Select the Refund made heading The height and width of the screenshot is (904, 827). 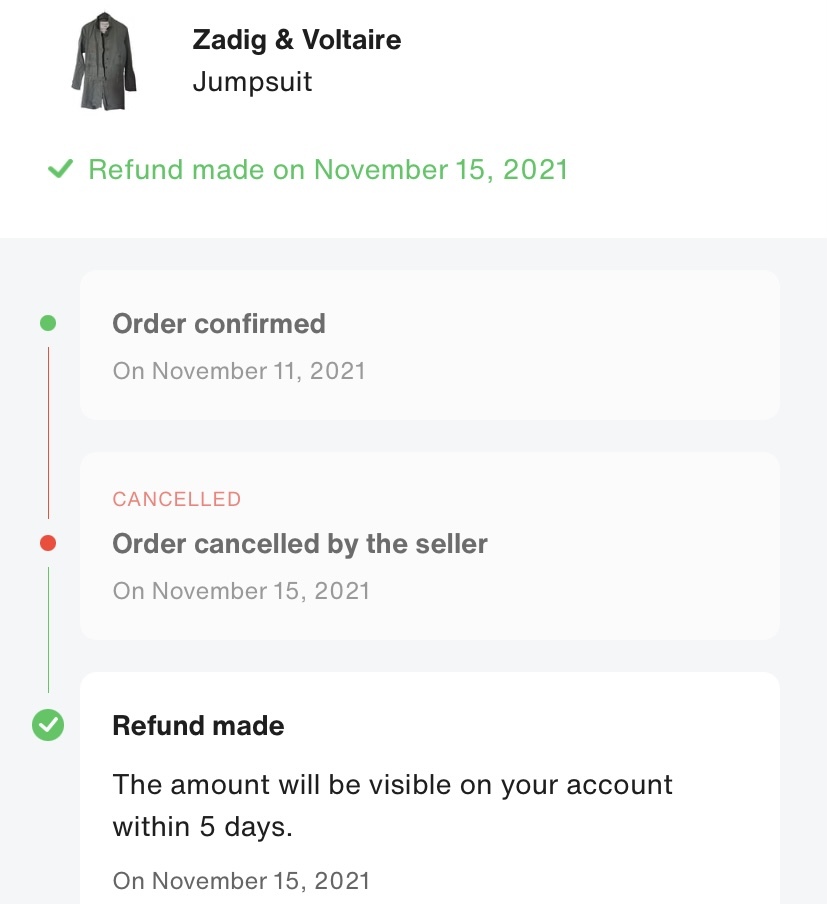click(x=198, y=725)
